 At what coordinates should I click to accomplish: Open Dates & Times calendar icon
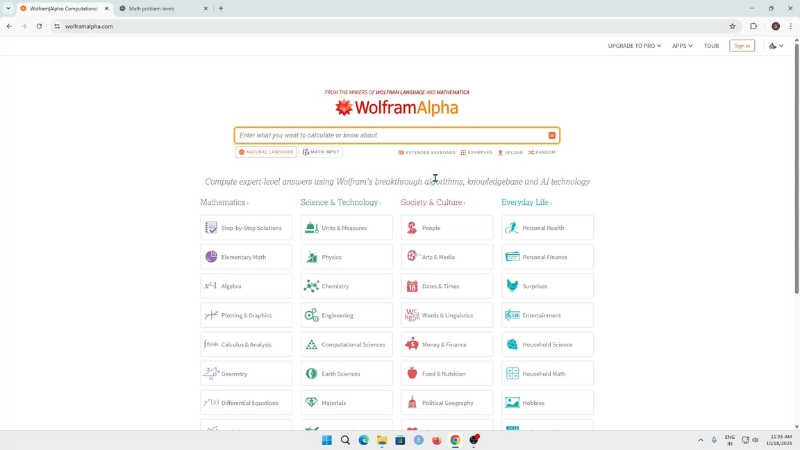tap(412, 286)
